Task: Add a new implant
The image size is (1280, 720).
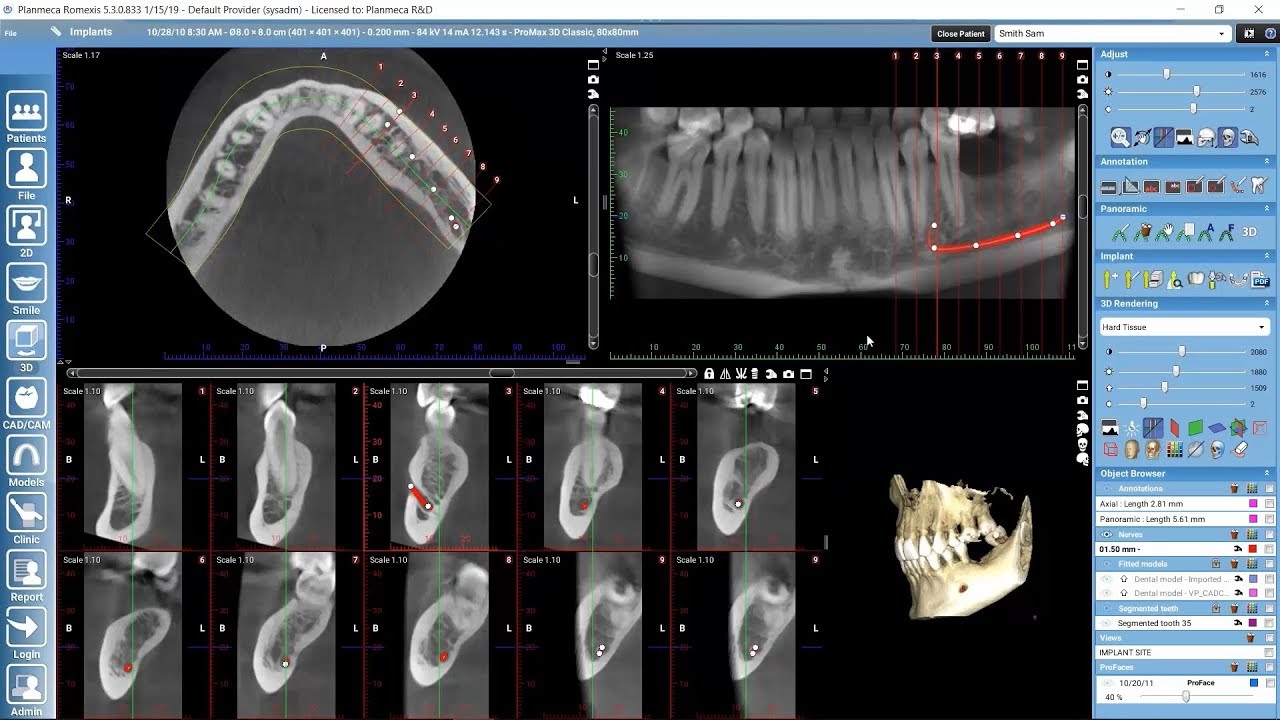Action: click(1110, 280)
